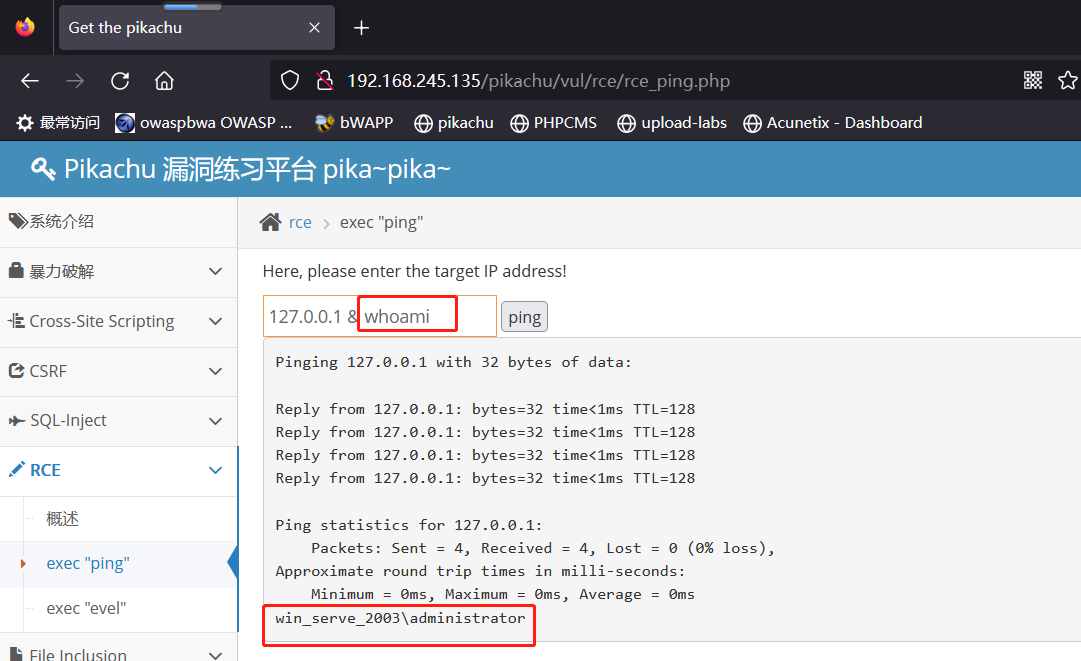This screenshot has height=661, width=1081.
Task: Click "Packets: Sent = 4" statistics line
Action: coord(543,549)
